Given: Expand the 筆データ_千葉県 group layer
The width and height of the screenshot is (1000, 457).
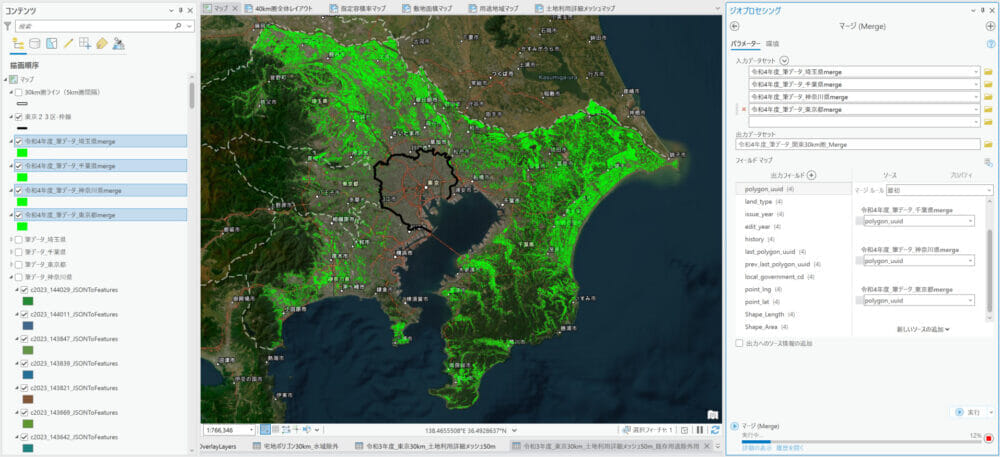Looking at the screenshot, I should click(x=11, y=252).
